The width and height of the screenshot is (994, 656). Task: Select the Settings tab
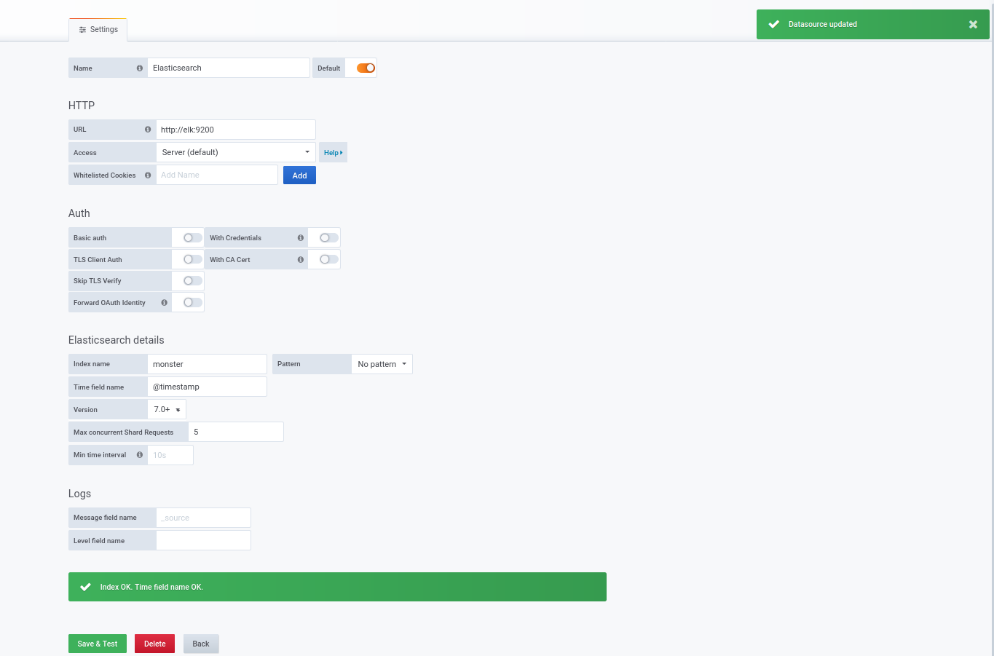[98, 29]
